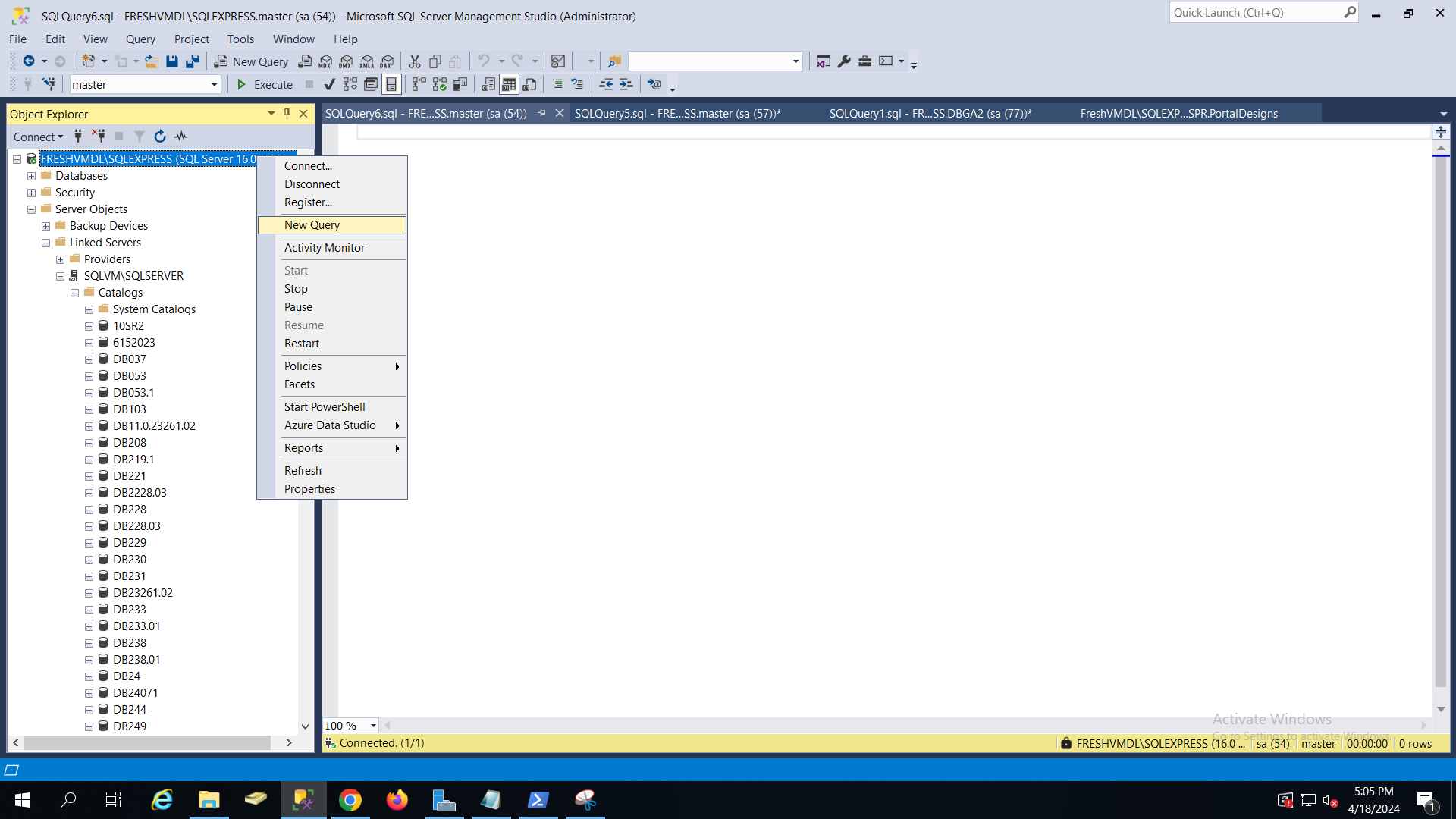Disconnect the server using the plug icon
The height and width of the screenshot is (819, 1456).
[x=99, y=136]
